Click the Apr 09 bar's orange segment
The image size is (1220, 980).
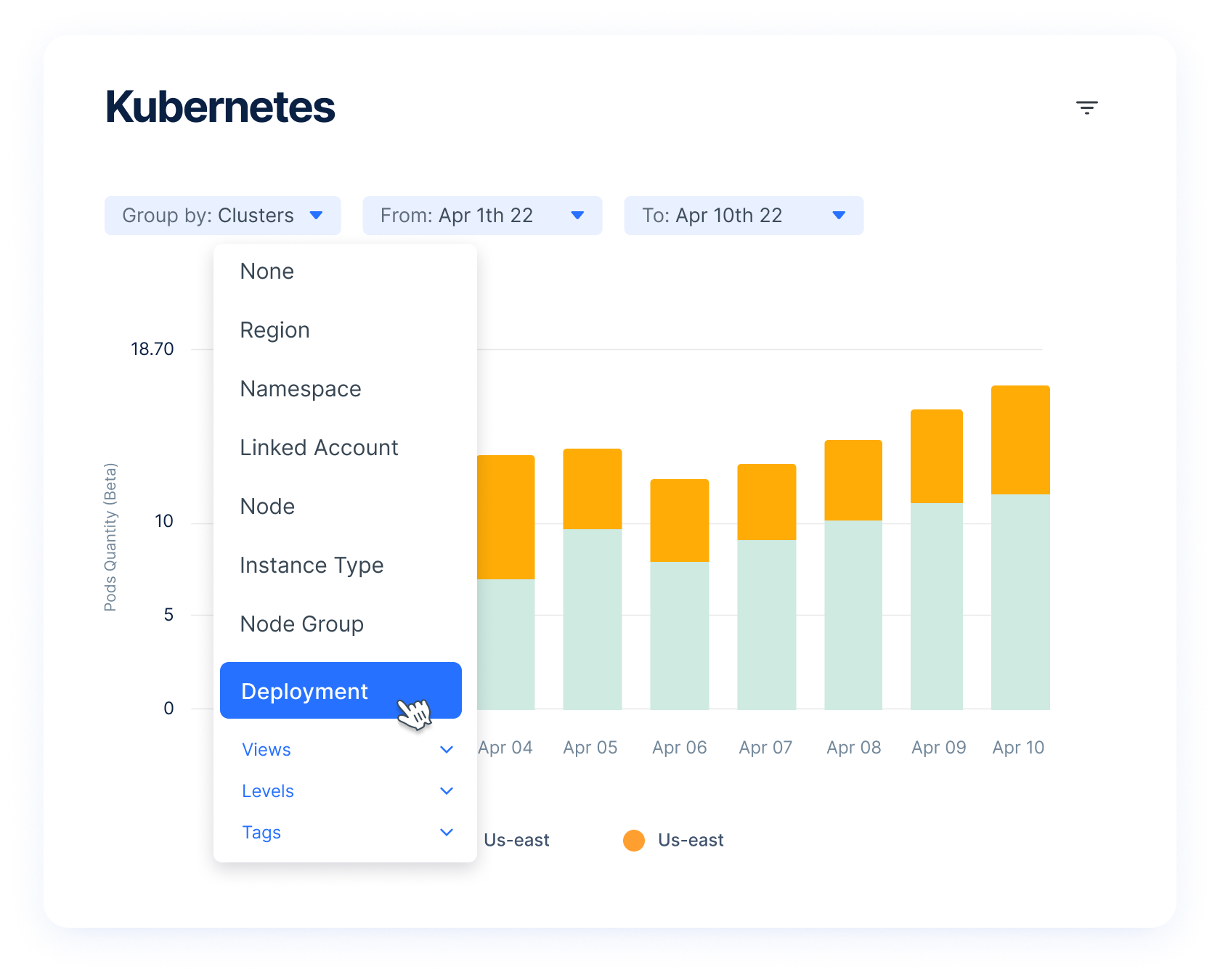937,456
